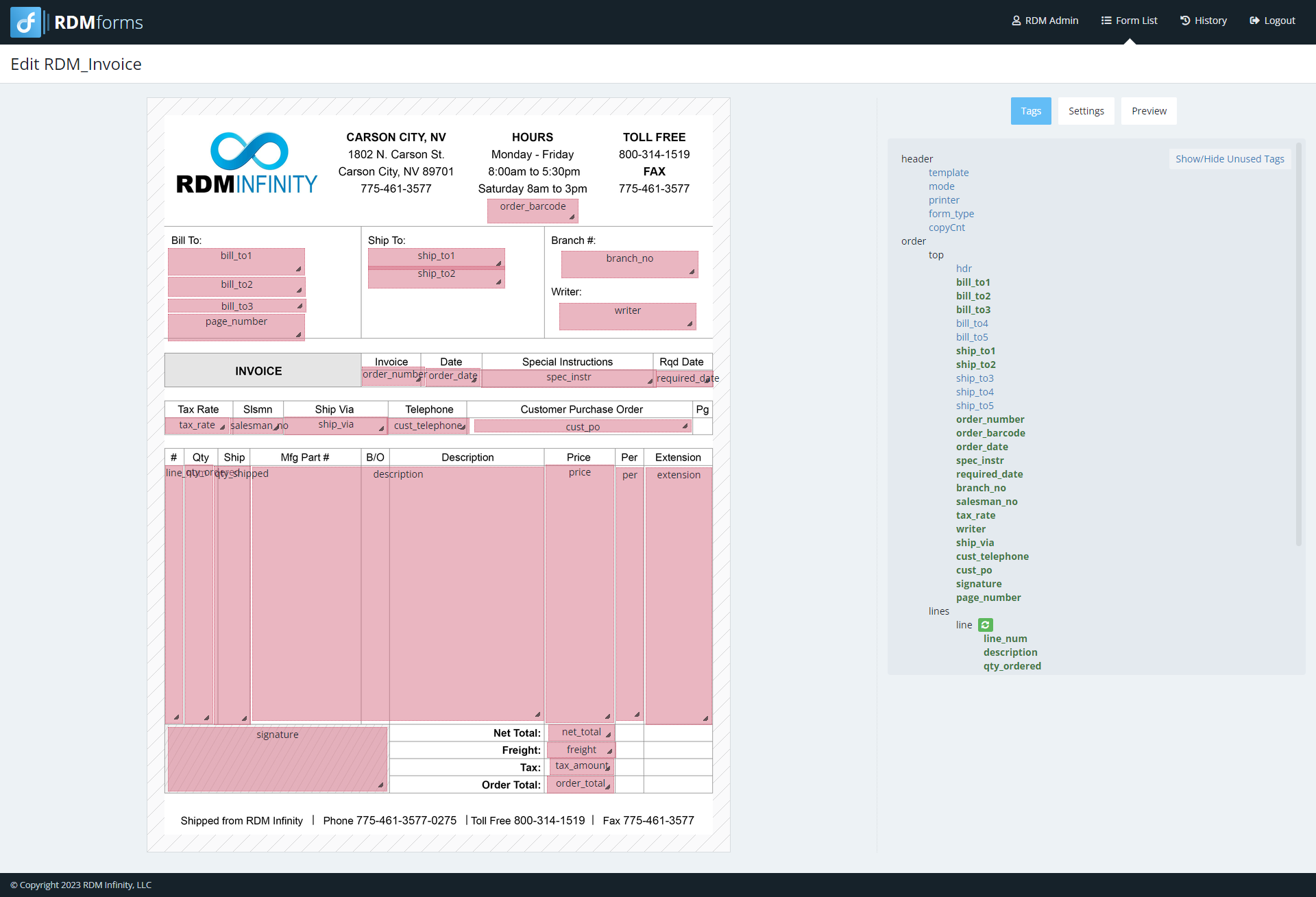Image resolution: width=1316 pixels, height=897 pixels.
Task: Select the spec_instr field on the form
Action: click(x=568, y=378)
